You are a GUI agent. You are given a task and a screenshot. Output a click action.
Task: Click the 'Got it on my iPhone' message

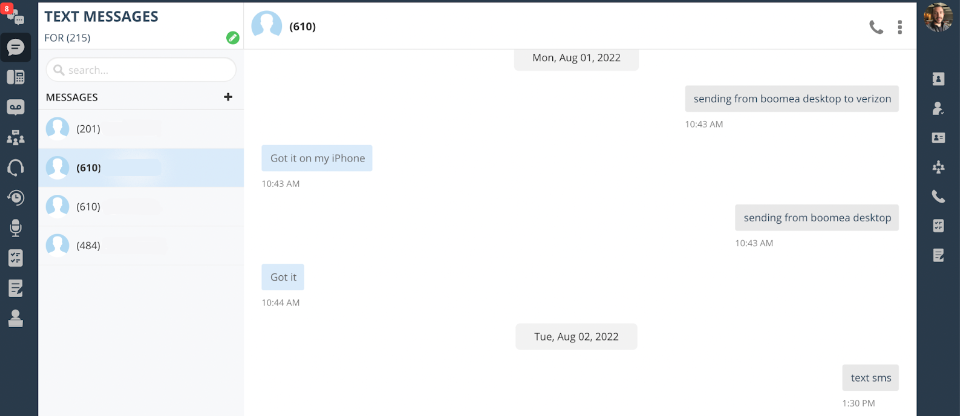pyautogui.click(x=317, y=158)
